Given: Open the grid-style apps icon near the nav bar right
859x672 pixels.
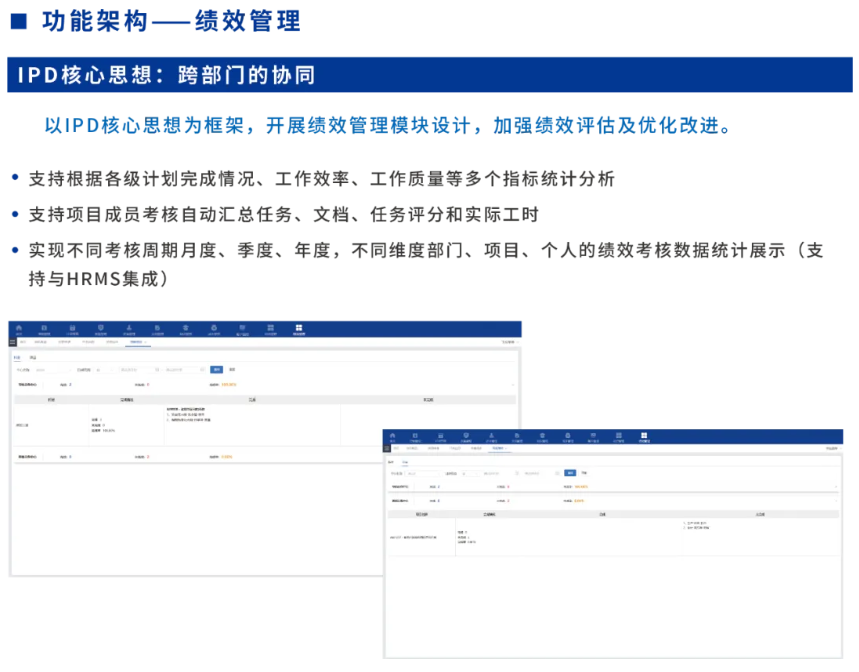Looking at the screenshot, I should pyautogui.click(x=271, y=327).
